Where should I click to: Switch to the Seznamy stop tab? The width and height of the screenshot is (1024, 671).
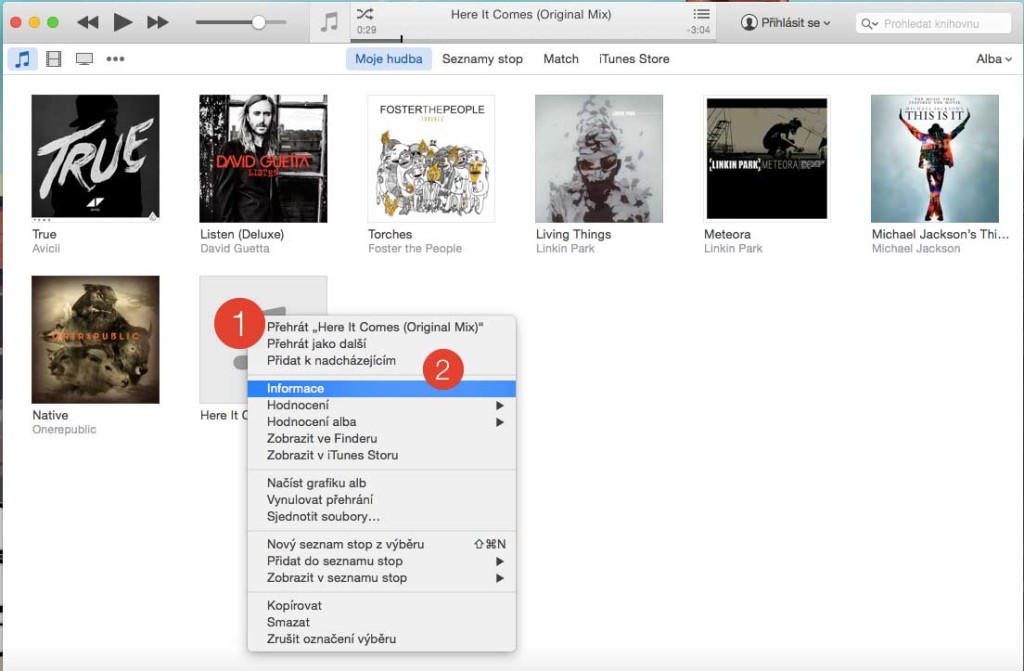pyautogui.click(x=483, y=59)
